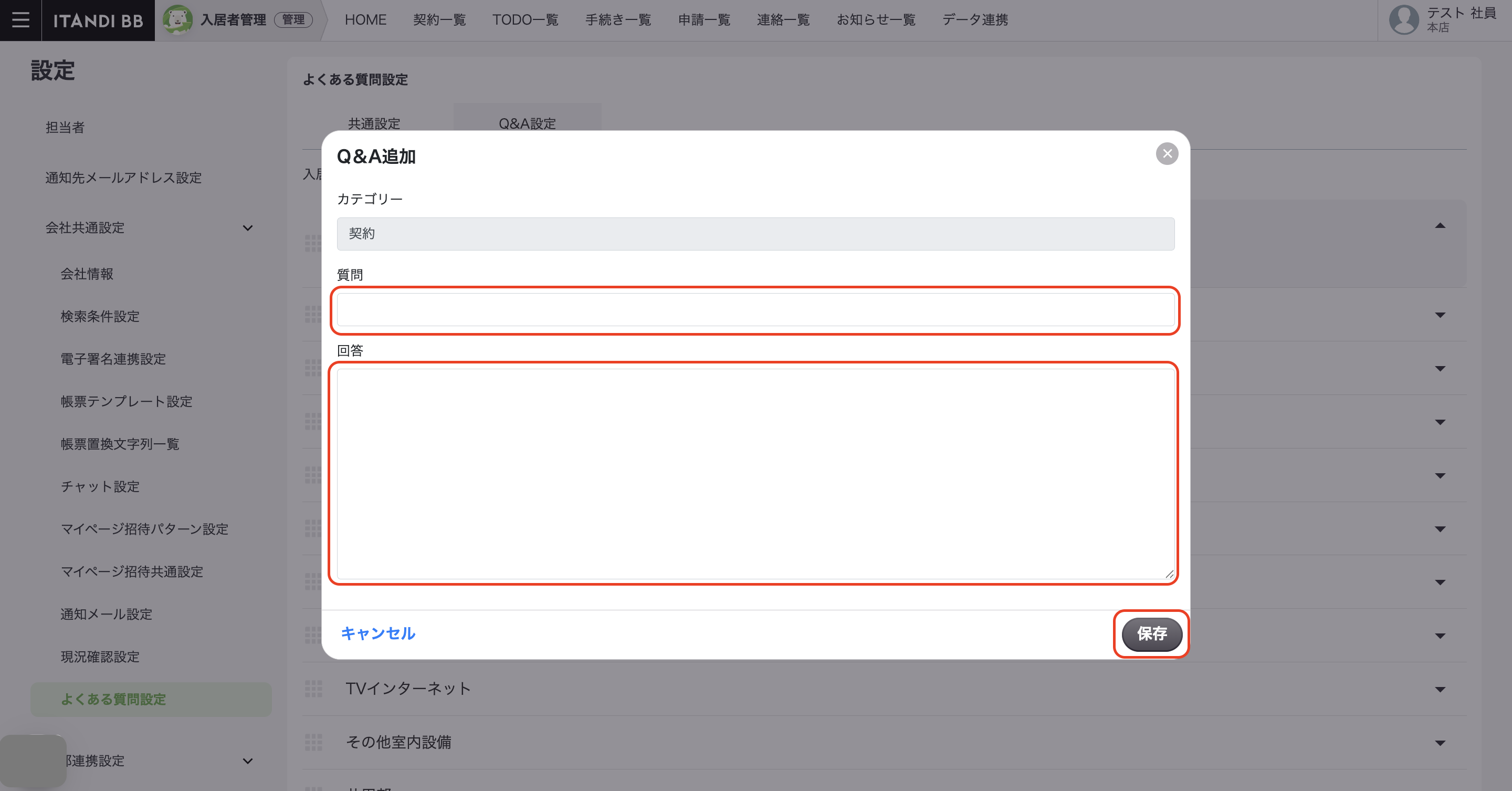Select よくある質問設定 in the sidebar
1512x791 pixels.
pyautogui.click(x=151, y=700)
